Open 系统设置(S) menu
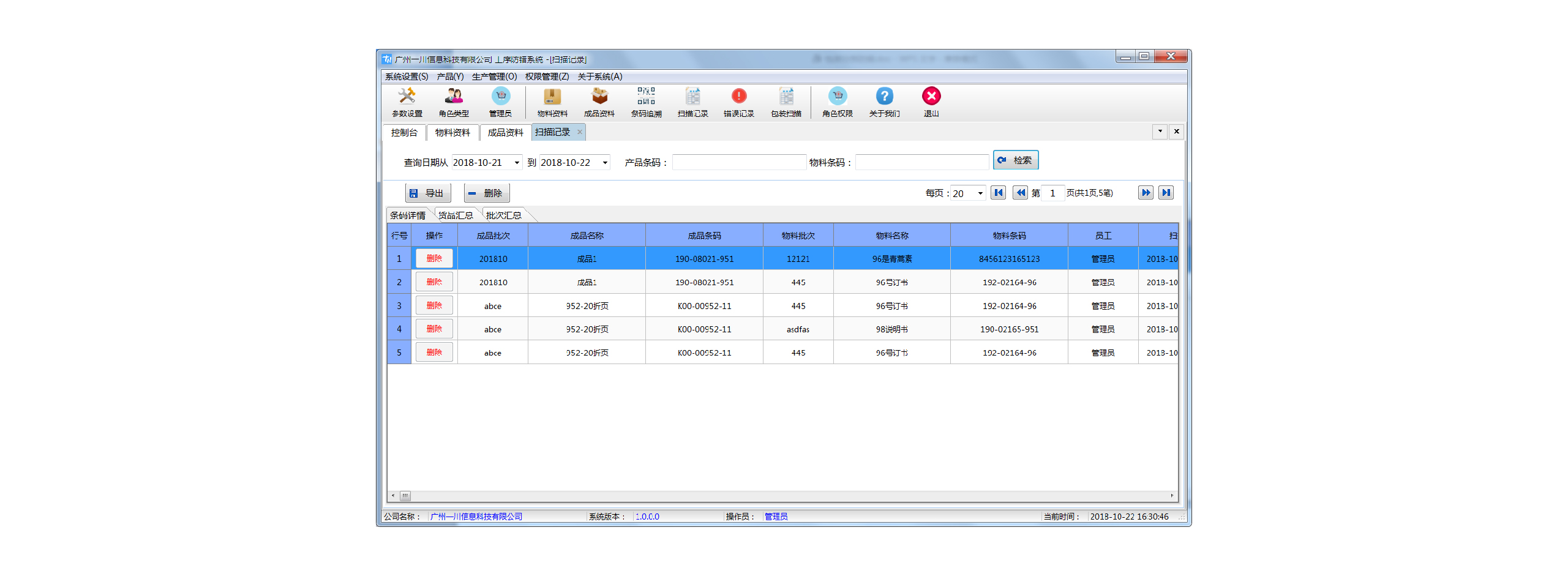This screenshot has height=582, width=1568. point(407,76)
